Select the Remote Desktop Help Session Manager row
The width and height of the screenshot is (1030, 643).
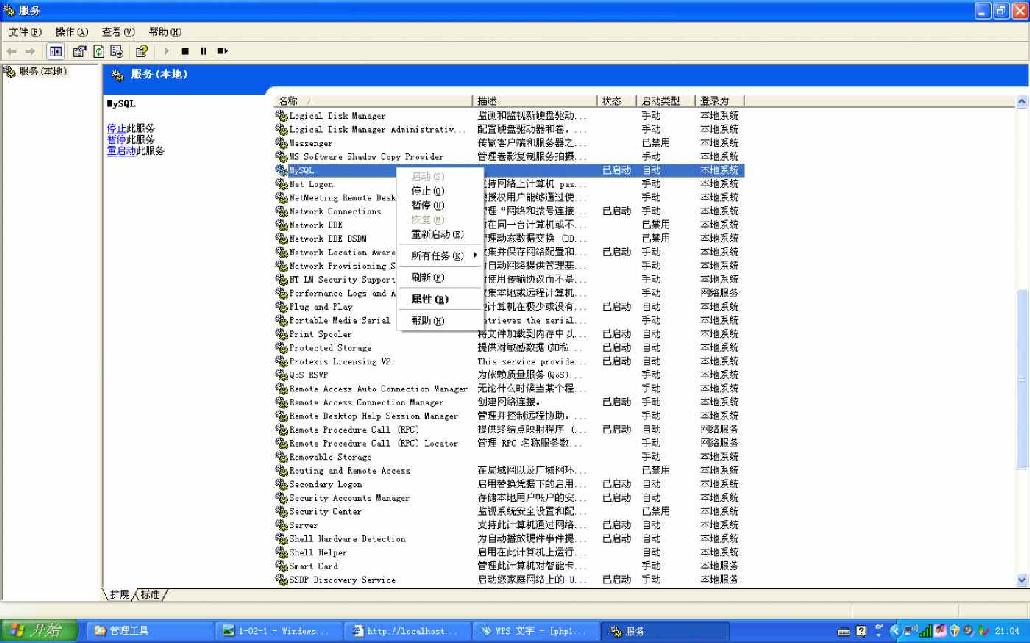click(509, 416)
